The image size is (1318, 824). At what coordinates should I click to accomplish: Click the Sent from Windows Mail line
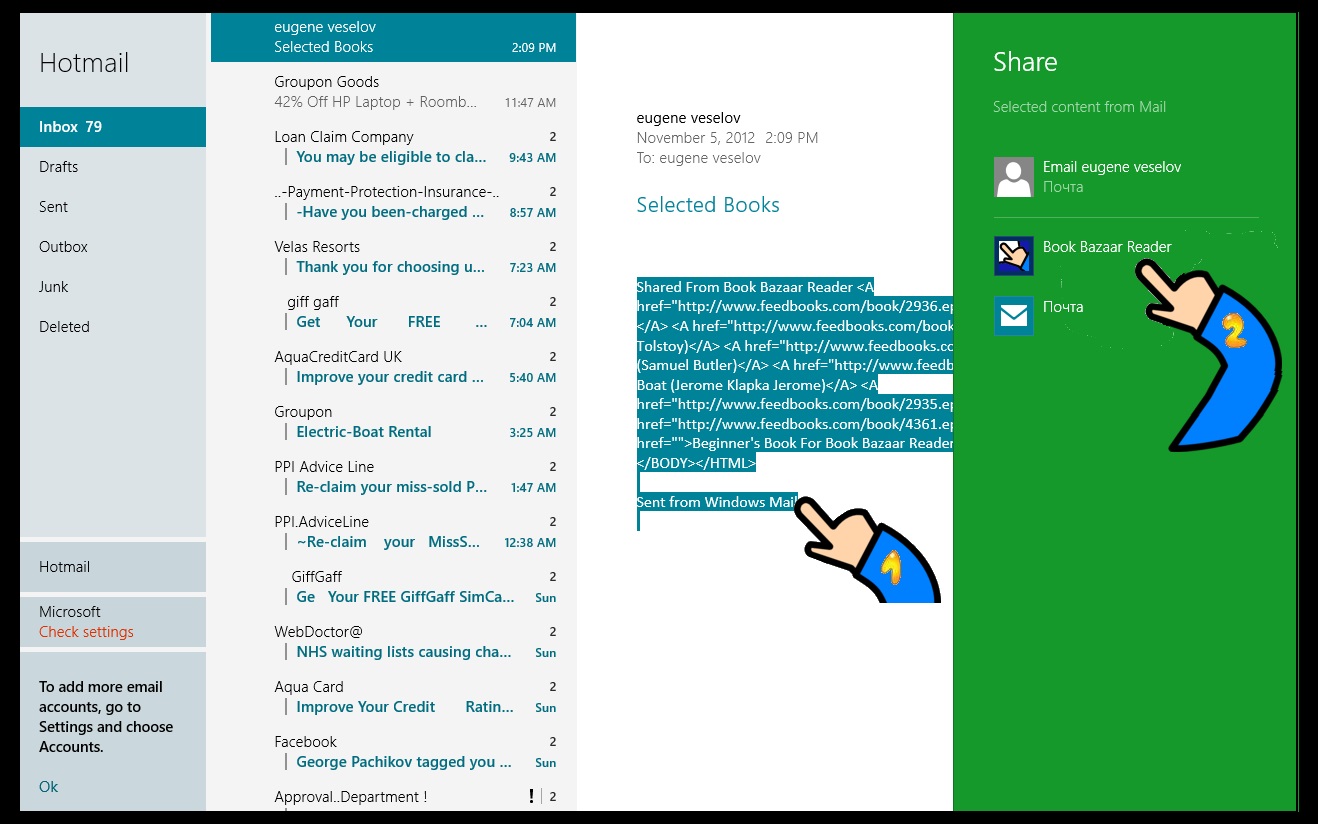(716, 502)
